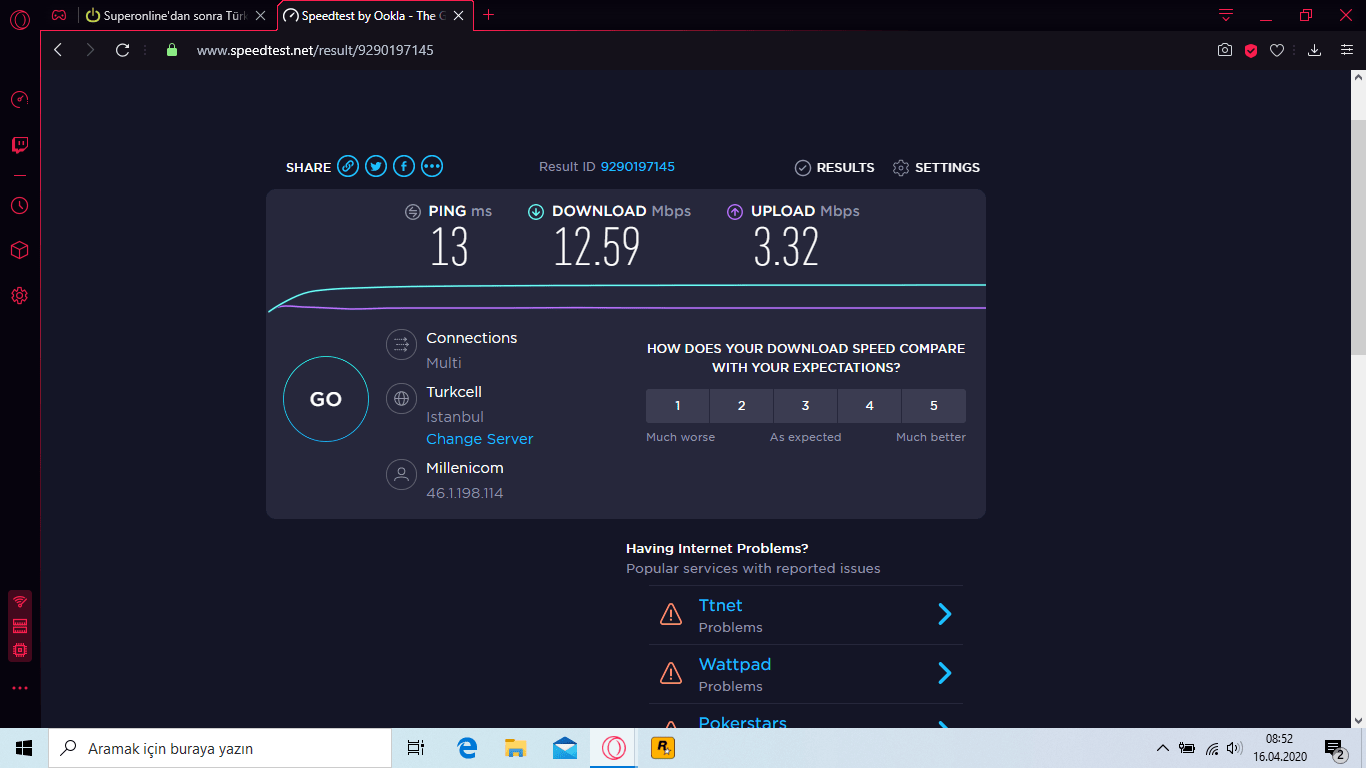Image resolution: width=1366 pixels, height=768 pixels.
Task: Open GX Control speedometer icon in sidebar
Action: pos(19,100)
